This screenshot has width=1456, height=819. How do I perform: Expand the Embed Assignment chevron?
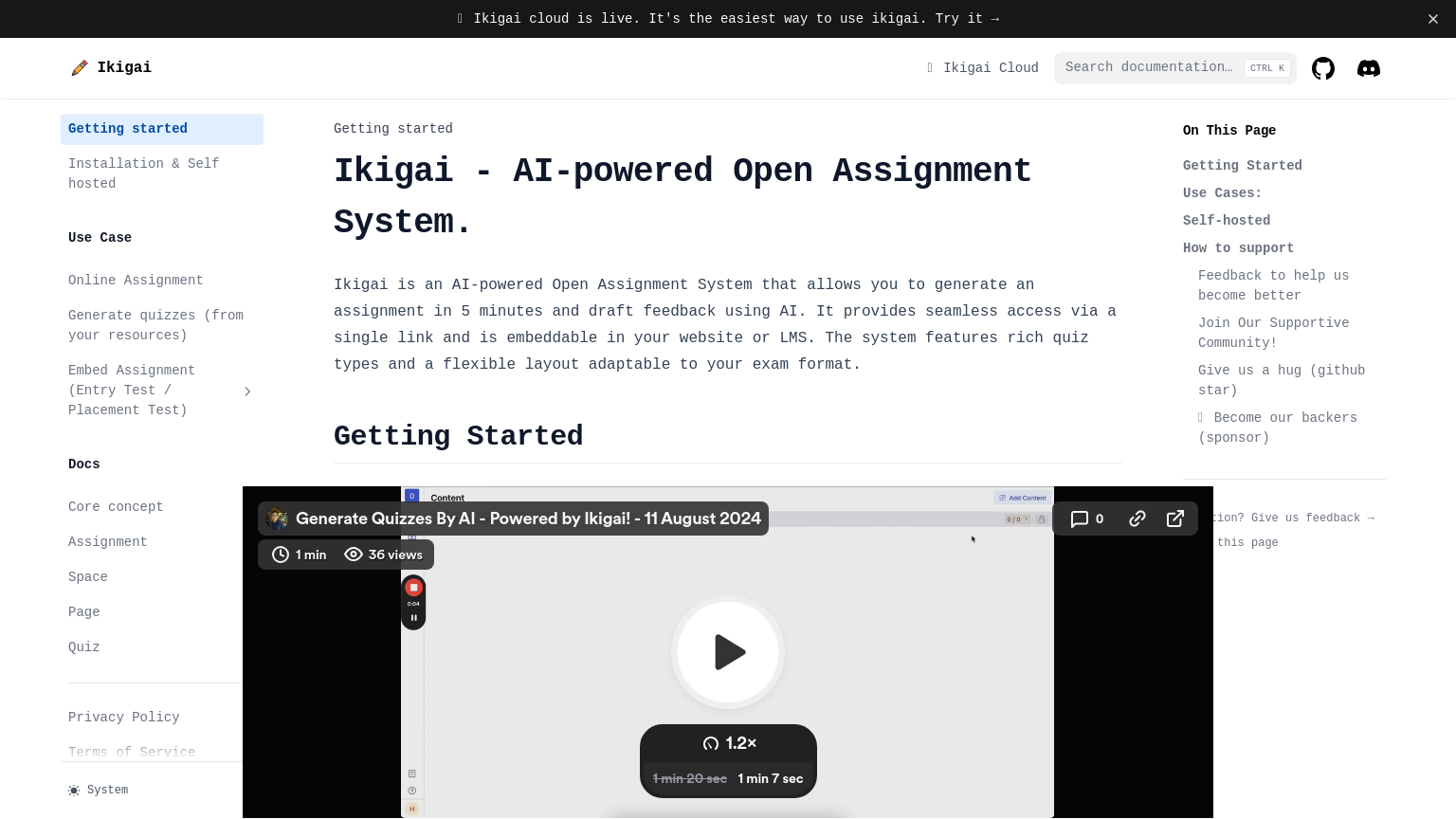point(247,391)
